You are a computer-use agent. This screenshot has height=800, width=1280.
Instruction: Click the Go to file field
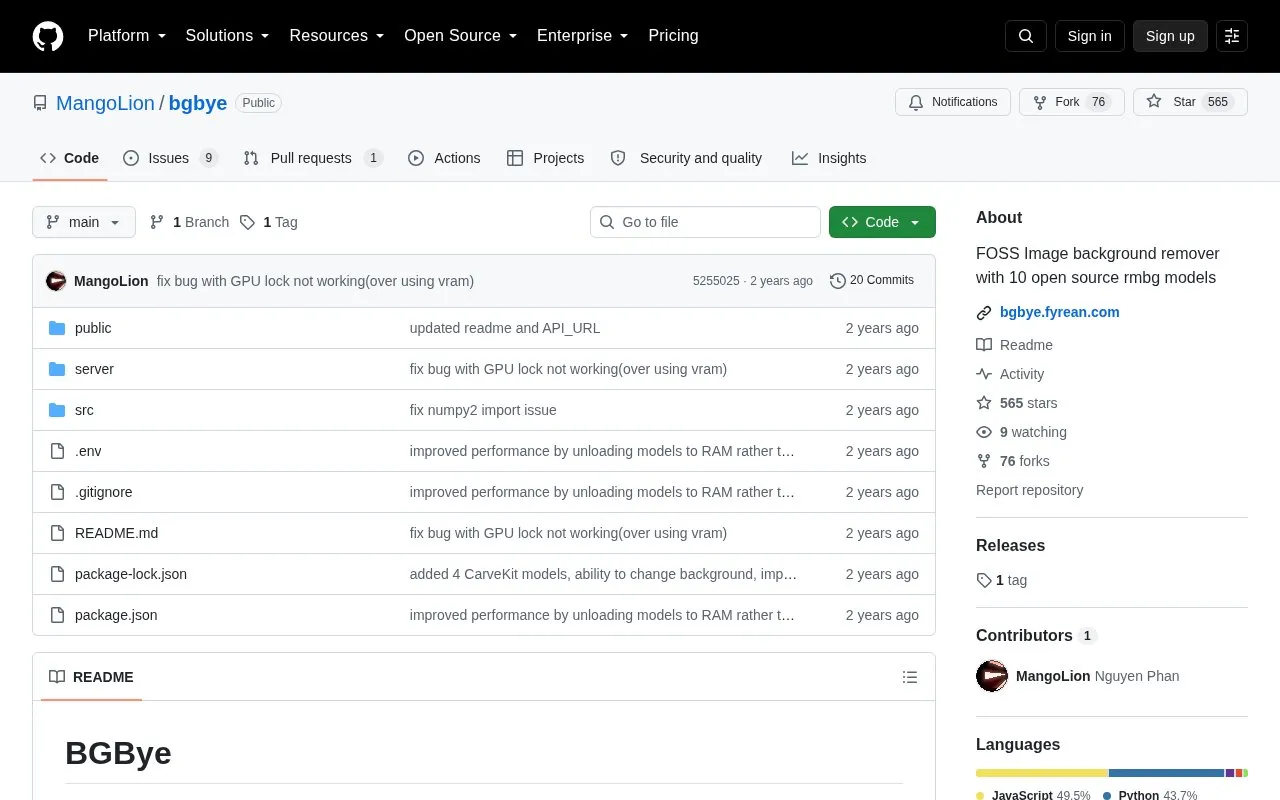pyautogui.click(x=705, y=222)
